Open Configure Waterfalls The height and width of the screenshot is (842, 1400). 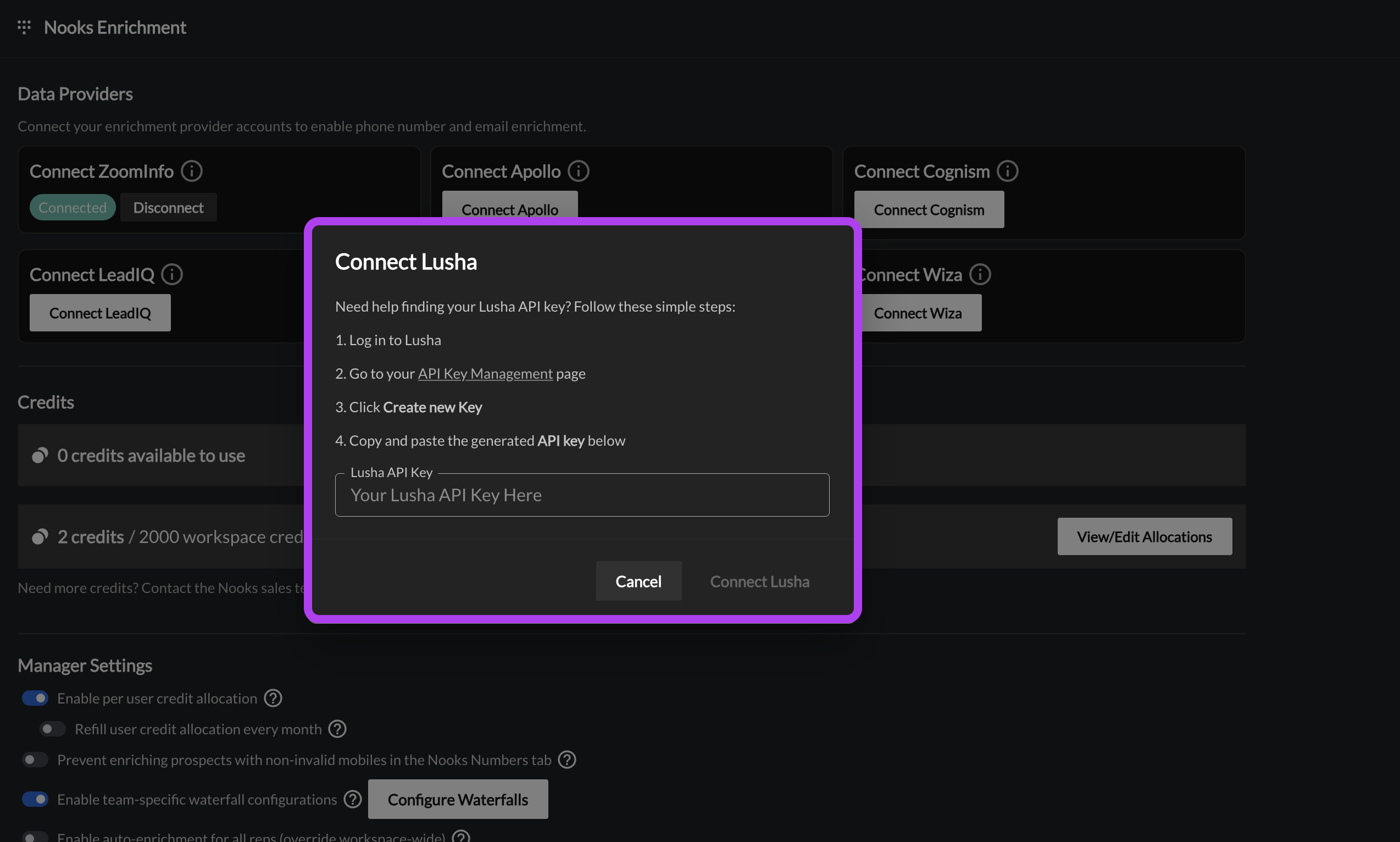458,799
